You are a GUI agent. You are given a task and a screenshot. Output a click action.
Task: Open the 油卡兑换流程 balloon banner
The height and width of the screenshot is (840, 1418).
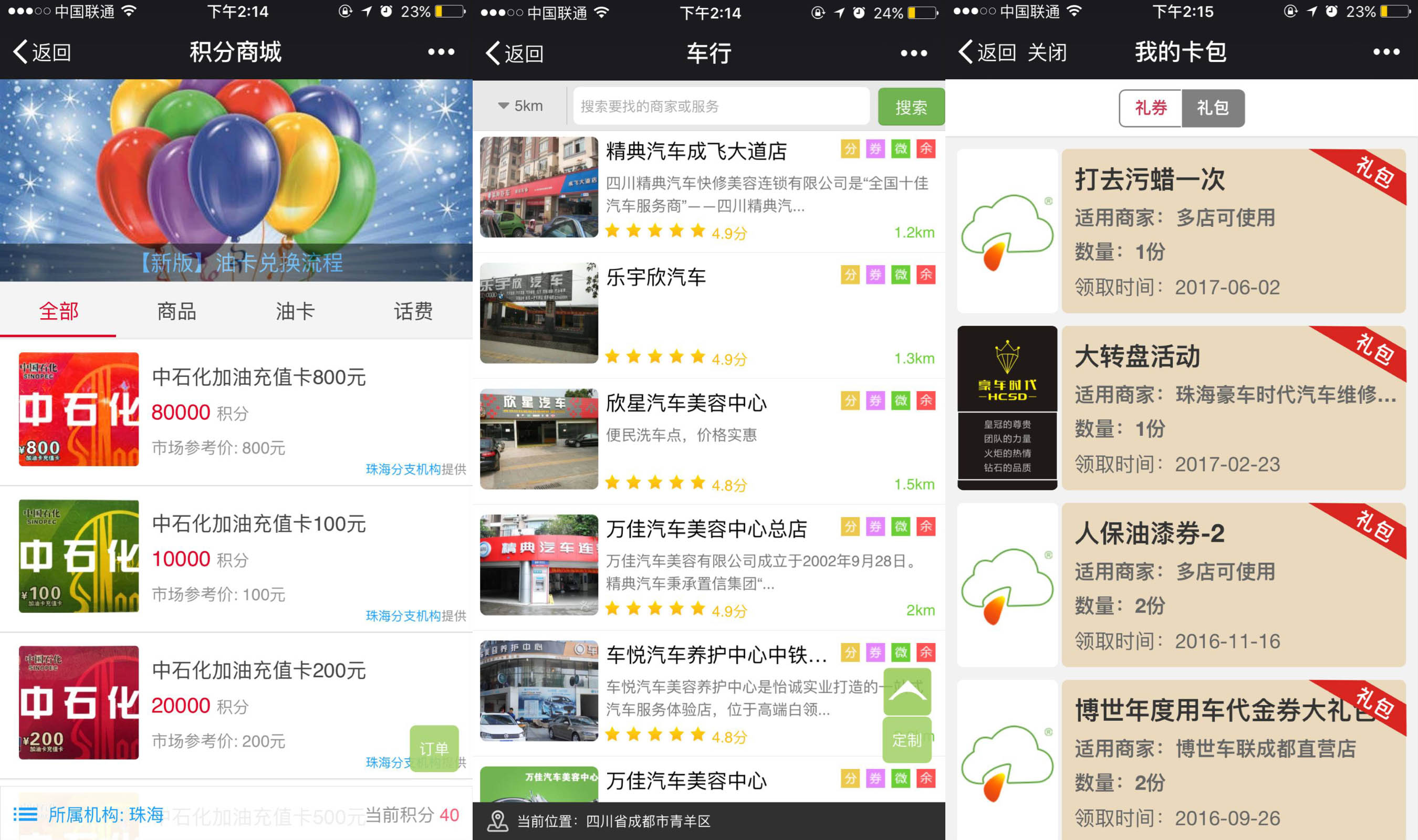tap(236, 180)
